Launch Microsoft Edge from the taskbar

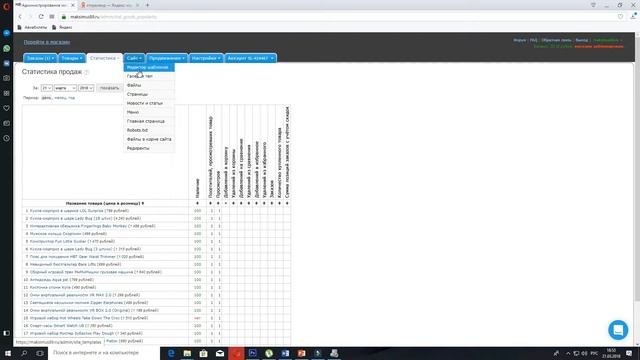tap(171, 353)
